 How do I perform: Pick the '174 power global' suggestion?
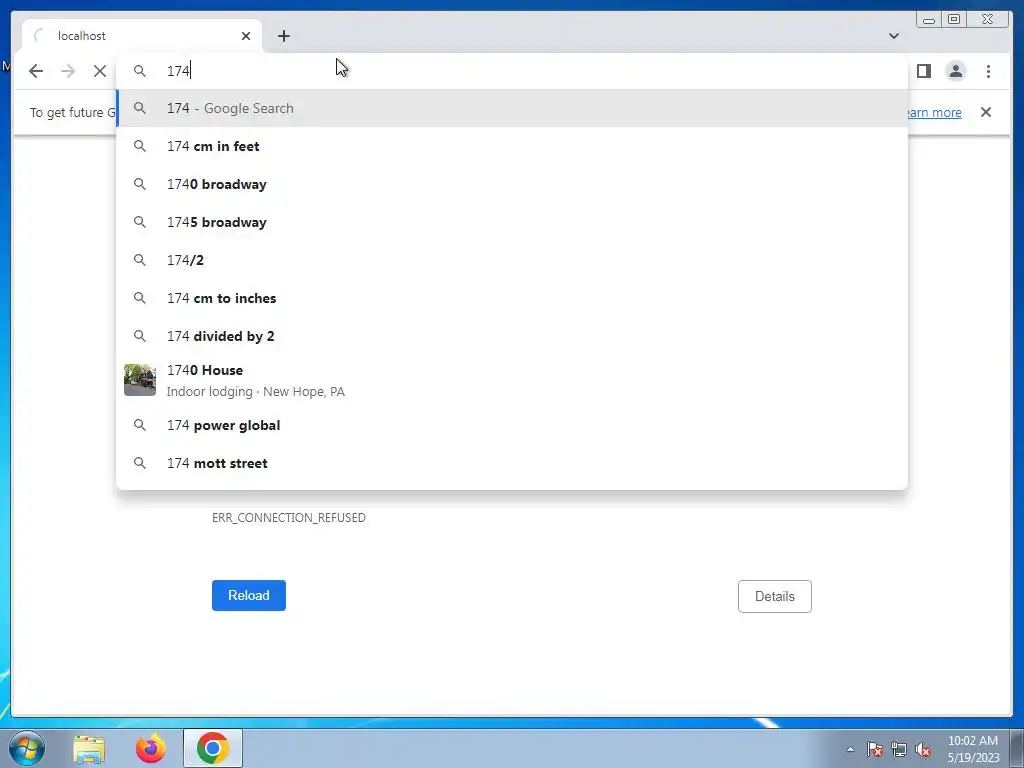tap(512, 425)
